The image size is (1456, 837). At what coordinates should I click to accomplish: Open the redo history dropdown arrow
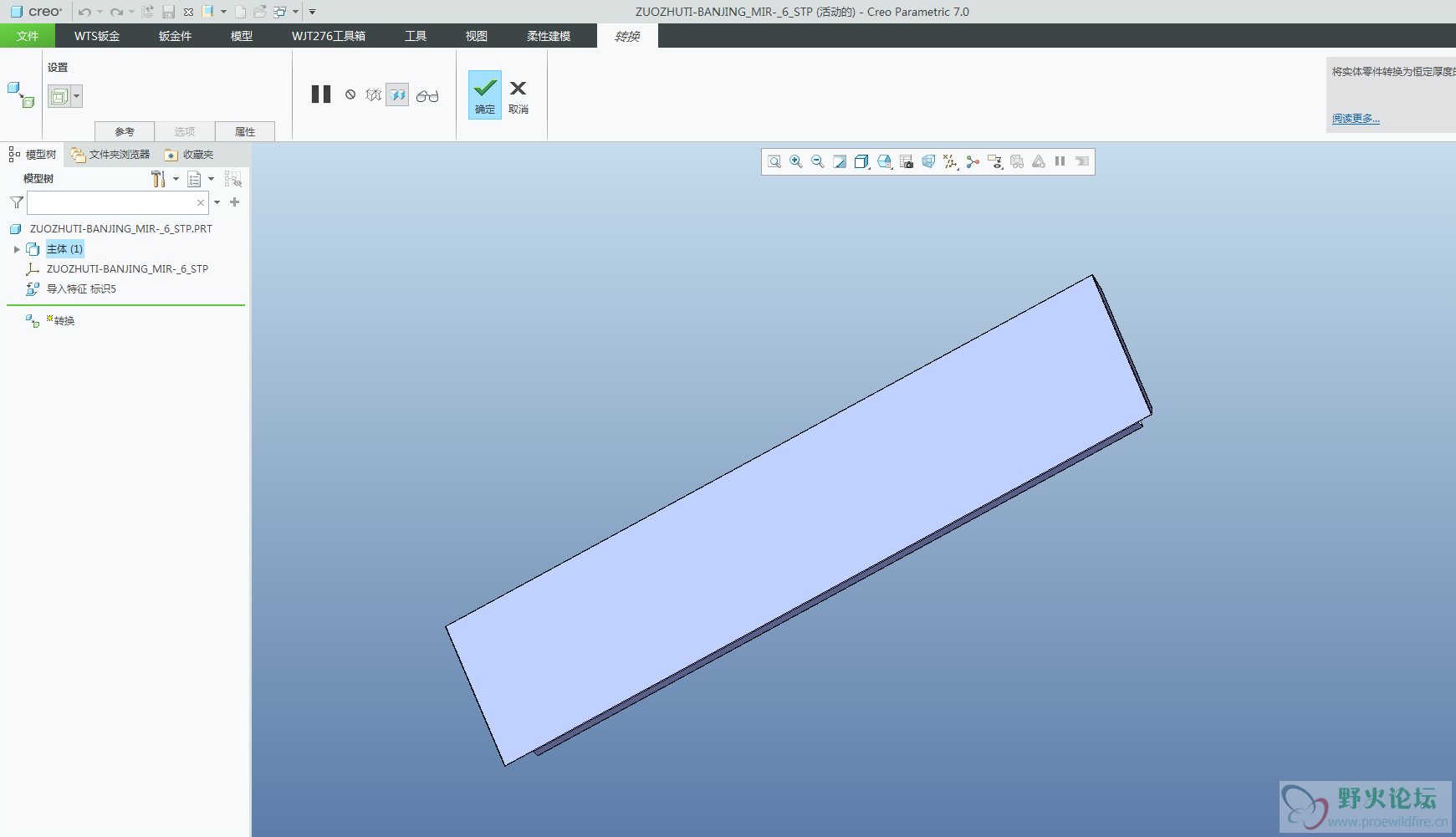[x=131, y=12]
